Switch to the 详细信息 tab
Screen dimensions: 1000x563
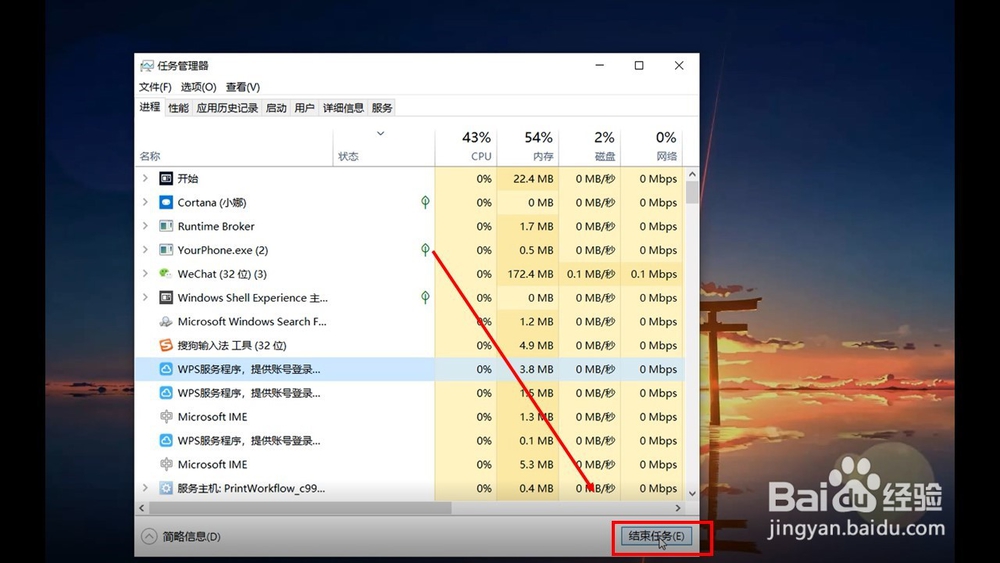click(343, 108)
